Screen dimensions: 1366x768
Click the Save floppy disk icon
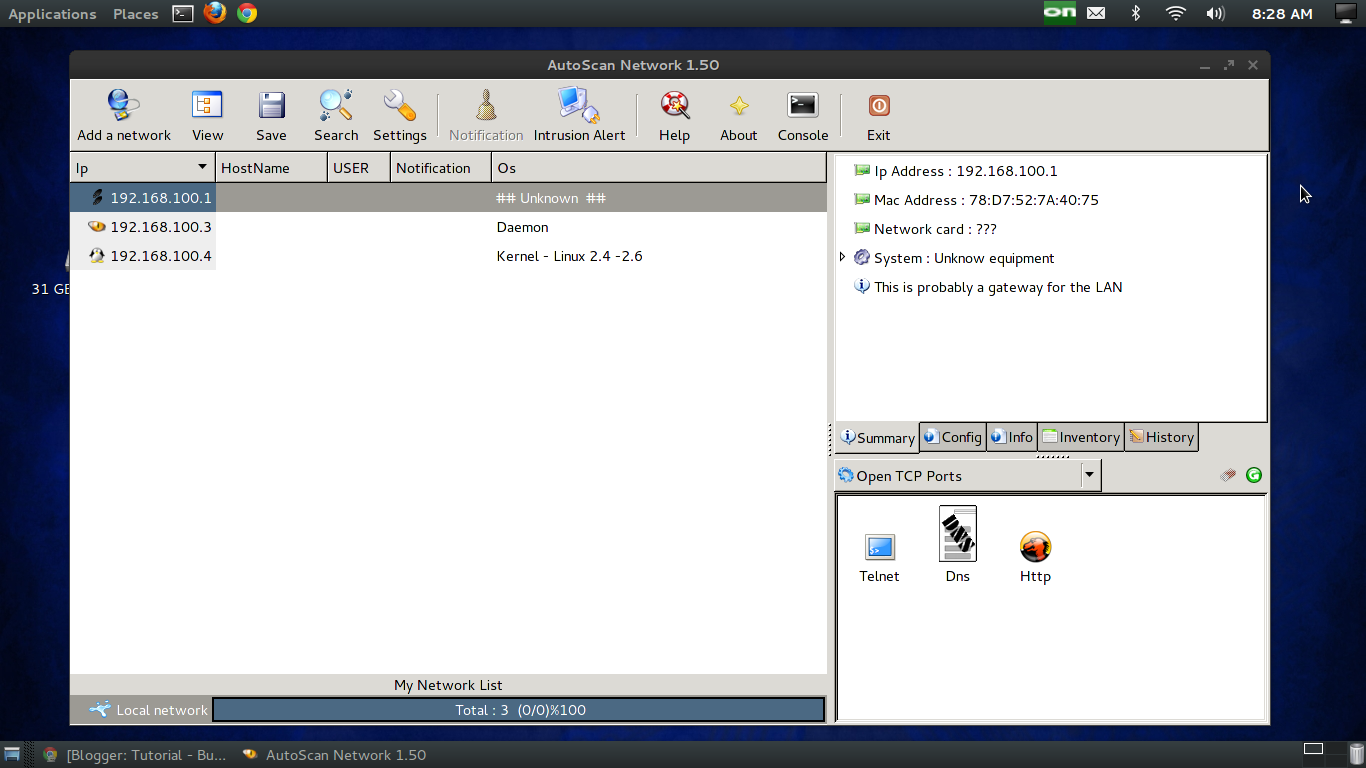(x=271, y=105)
